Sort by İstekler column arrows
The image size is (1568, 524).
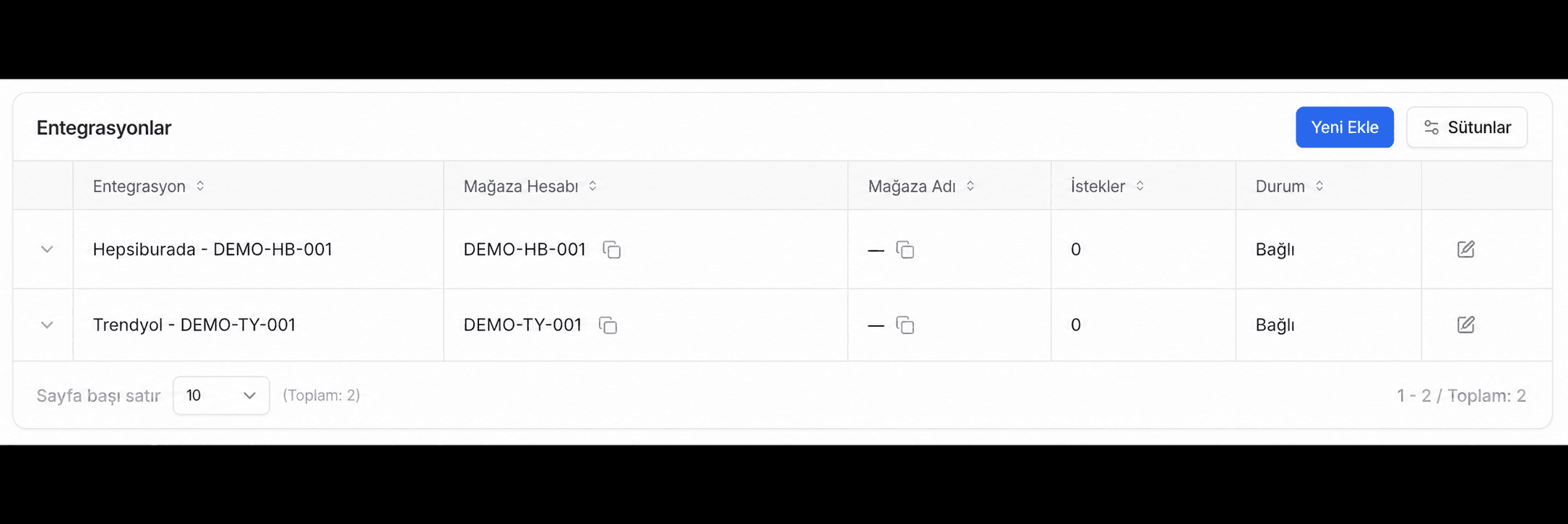coord(1140,186)
